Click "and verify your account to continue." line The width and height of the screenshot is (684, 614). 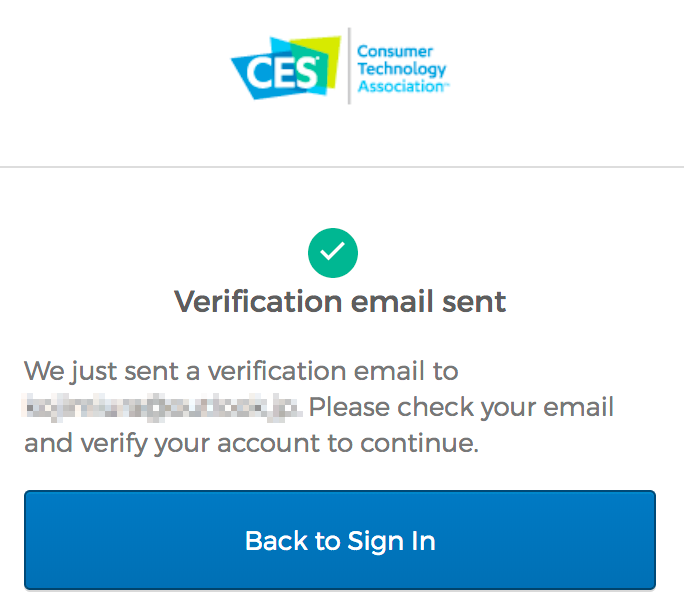pos(252,444)
